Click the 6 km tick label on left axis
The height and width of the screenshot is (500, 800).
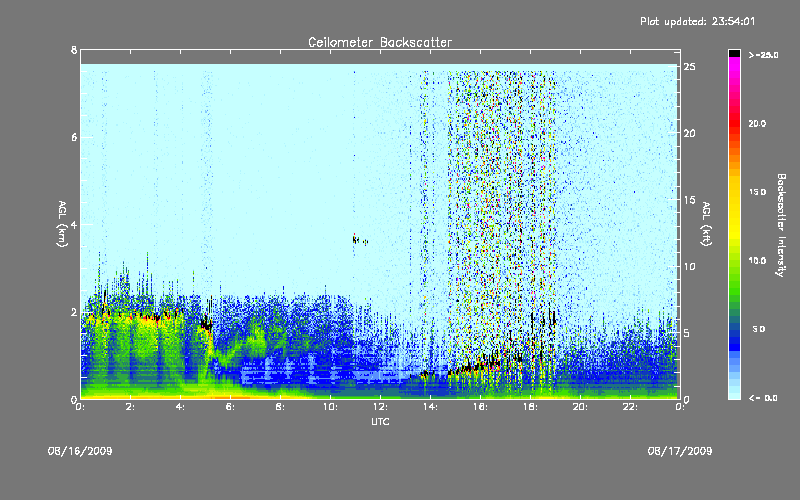pyautogui.click(x=74, y=137)
